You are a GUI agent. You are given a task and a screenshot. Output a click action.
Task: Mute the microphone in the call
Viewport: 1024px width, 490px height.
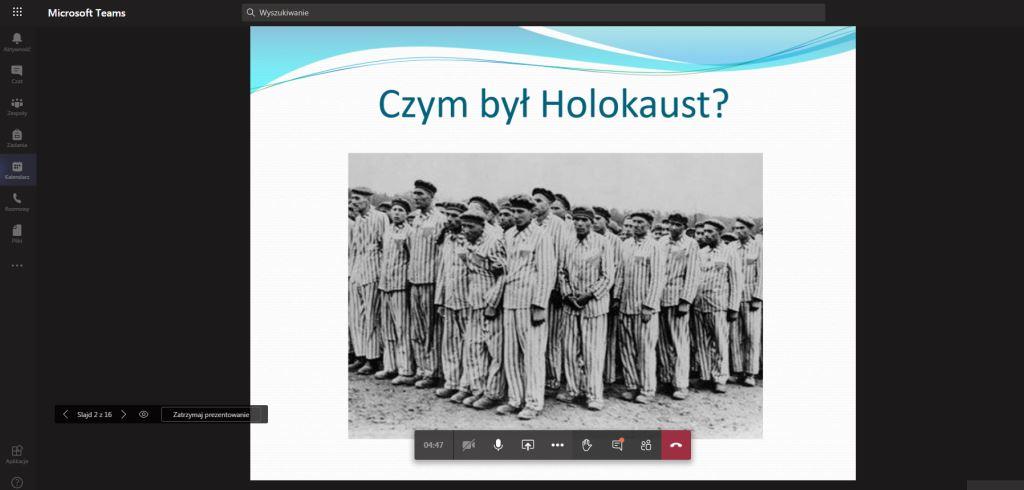point(498,445)
